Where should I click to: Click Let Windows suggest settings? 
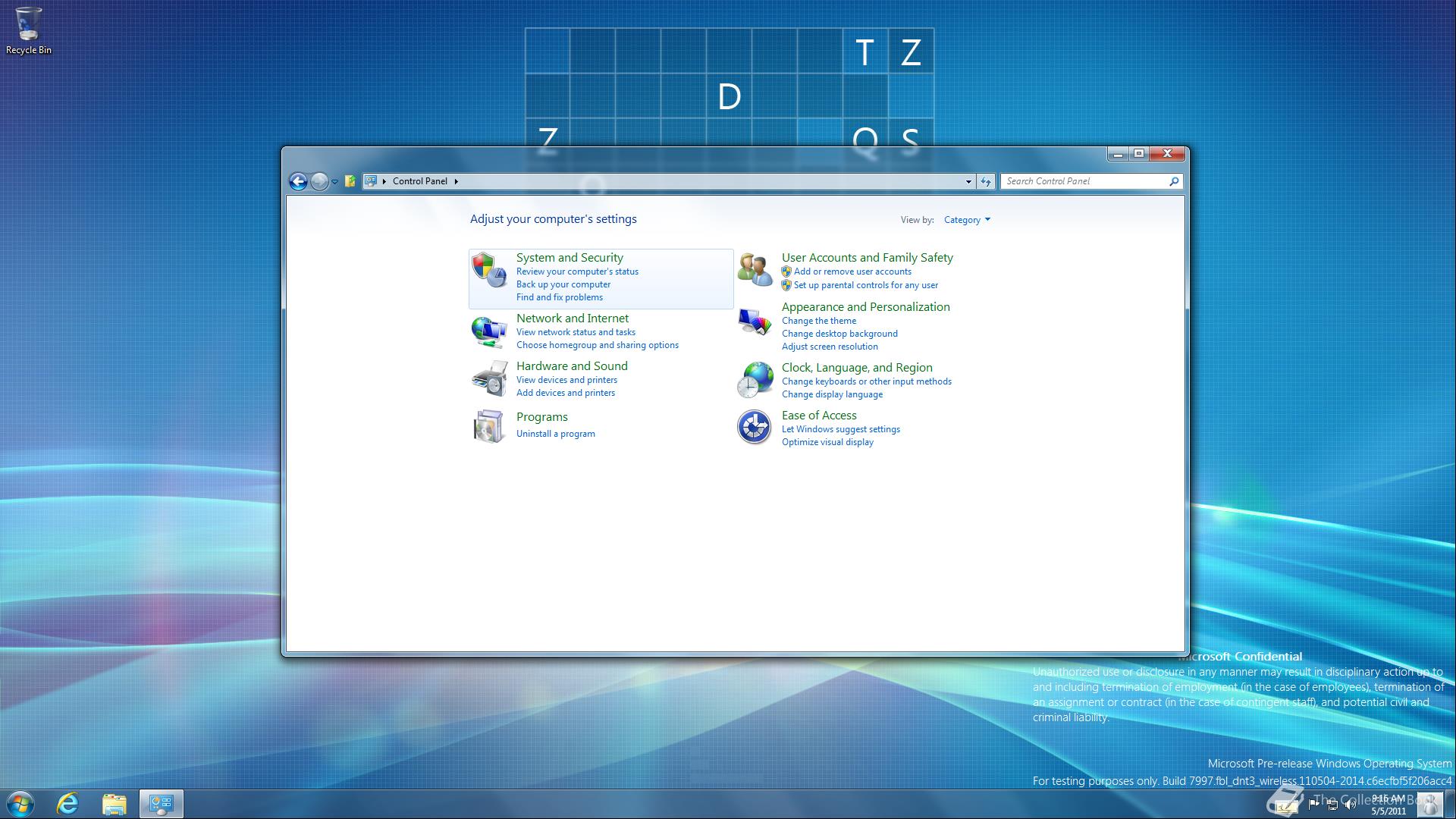841,429
